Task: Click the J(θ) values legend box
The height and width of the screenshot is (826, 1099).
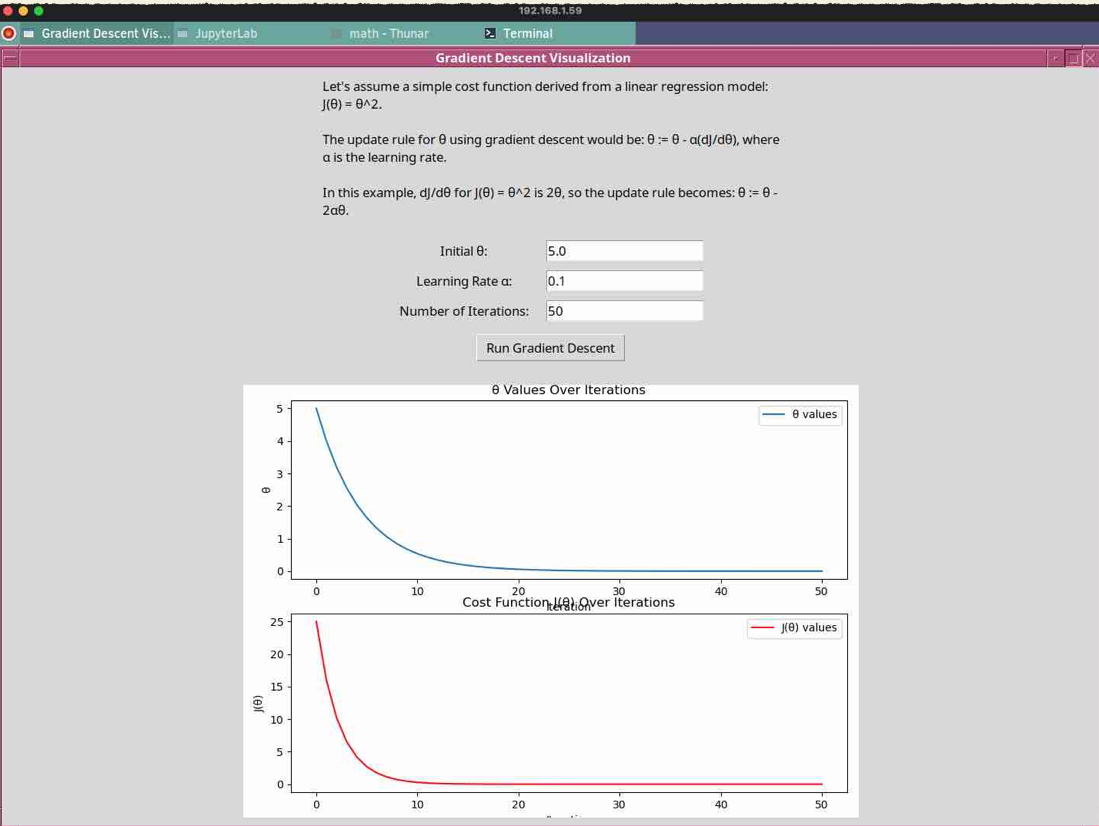Action: click(794, 628)
